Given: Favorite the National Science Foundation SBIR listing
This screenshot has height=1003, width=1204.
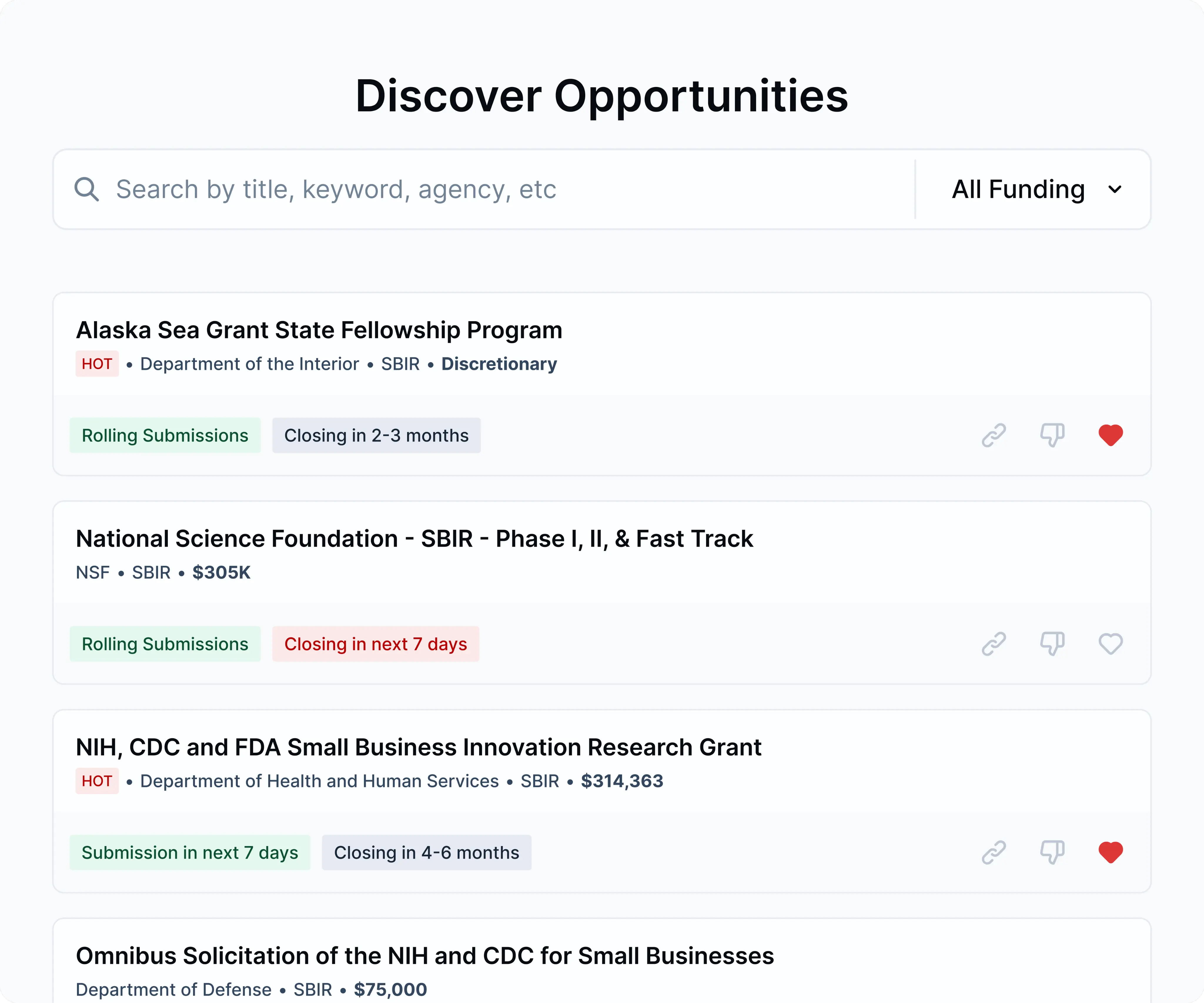Looking at the screenshot, I should coord(1111,644).
